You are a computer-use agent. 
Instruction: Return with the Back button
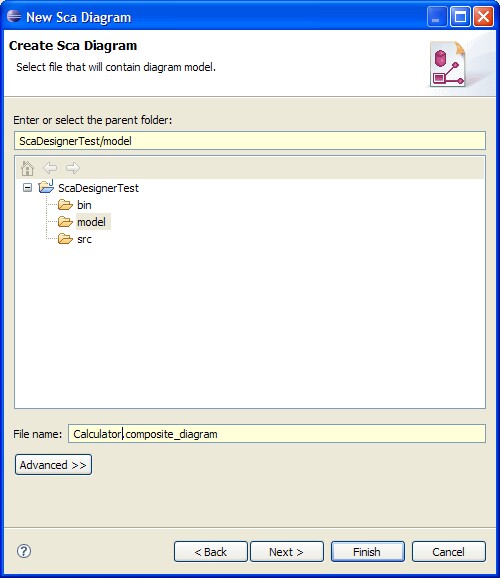211,552
